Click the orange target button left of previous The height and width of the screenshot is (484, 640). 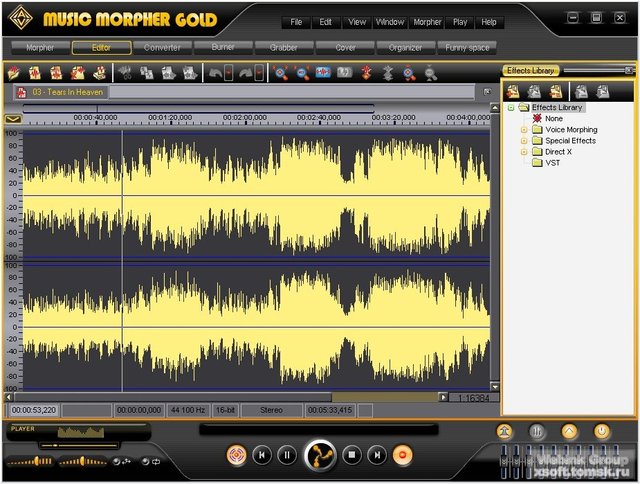pyautogui.click(x=237, y=455)
